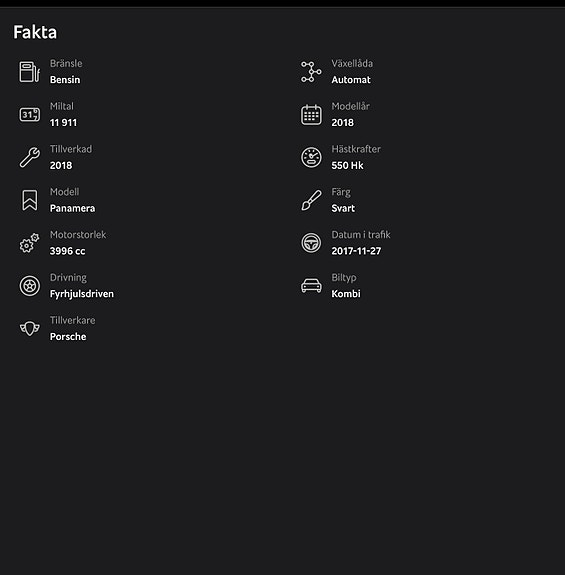The height and width of the screenshot is (575, 565).
Task: Select the wrench icon for Tillverkad
Action: click(30, 157)
